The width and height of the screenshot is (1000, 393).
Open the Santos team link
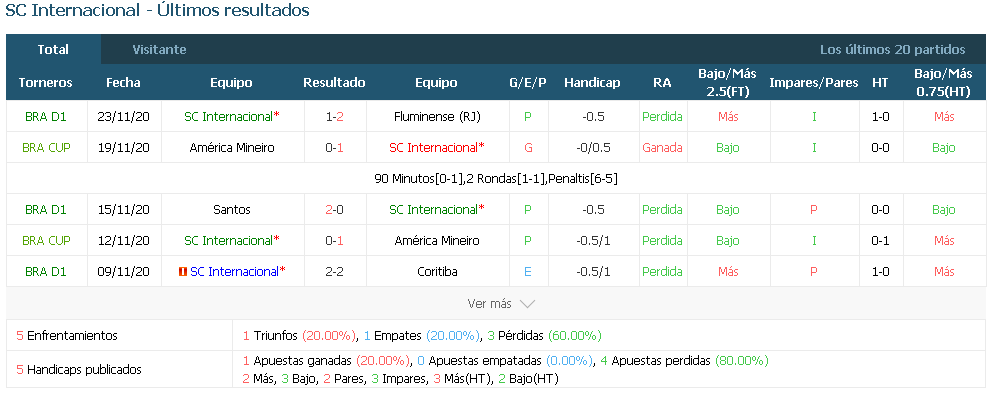232,210
